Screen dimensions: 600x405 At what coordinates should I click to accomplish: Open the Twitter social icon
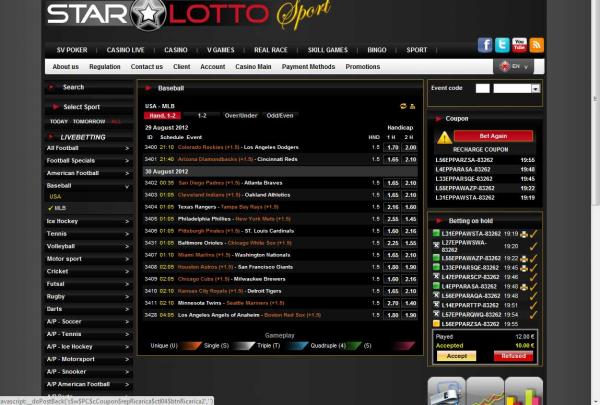pos(503,45)
